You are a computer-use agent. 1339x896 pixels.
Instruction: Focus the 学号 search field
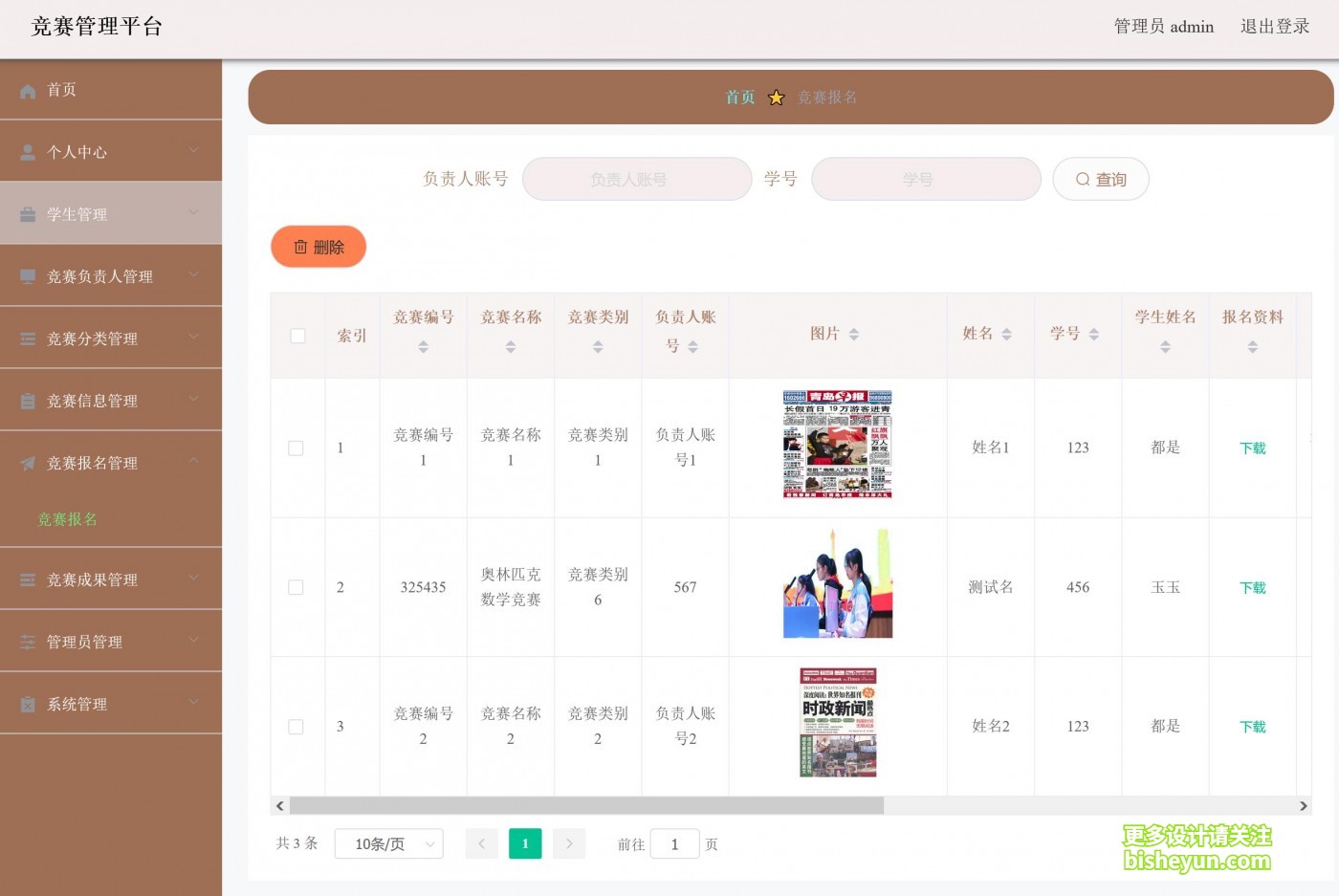point(926,179)
